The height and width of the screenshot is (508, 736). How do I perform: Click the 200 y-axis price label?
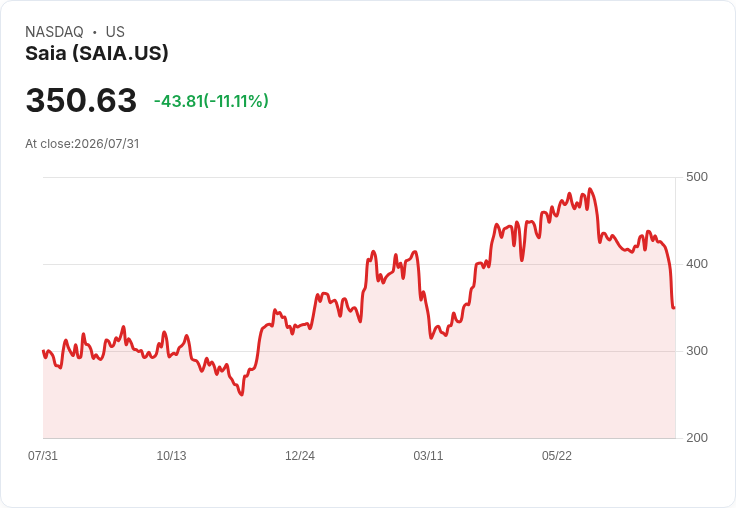pyautogui.click(x=697, y=438)
